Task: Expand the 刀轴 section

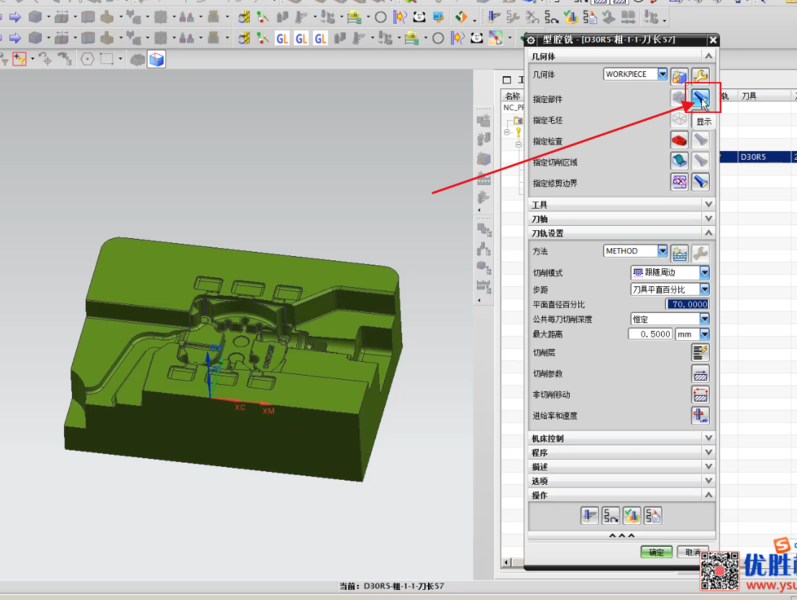Action: tap(708, 218)
